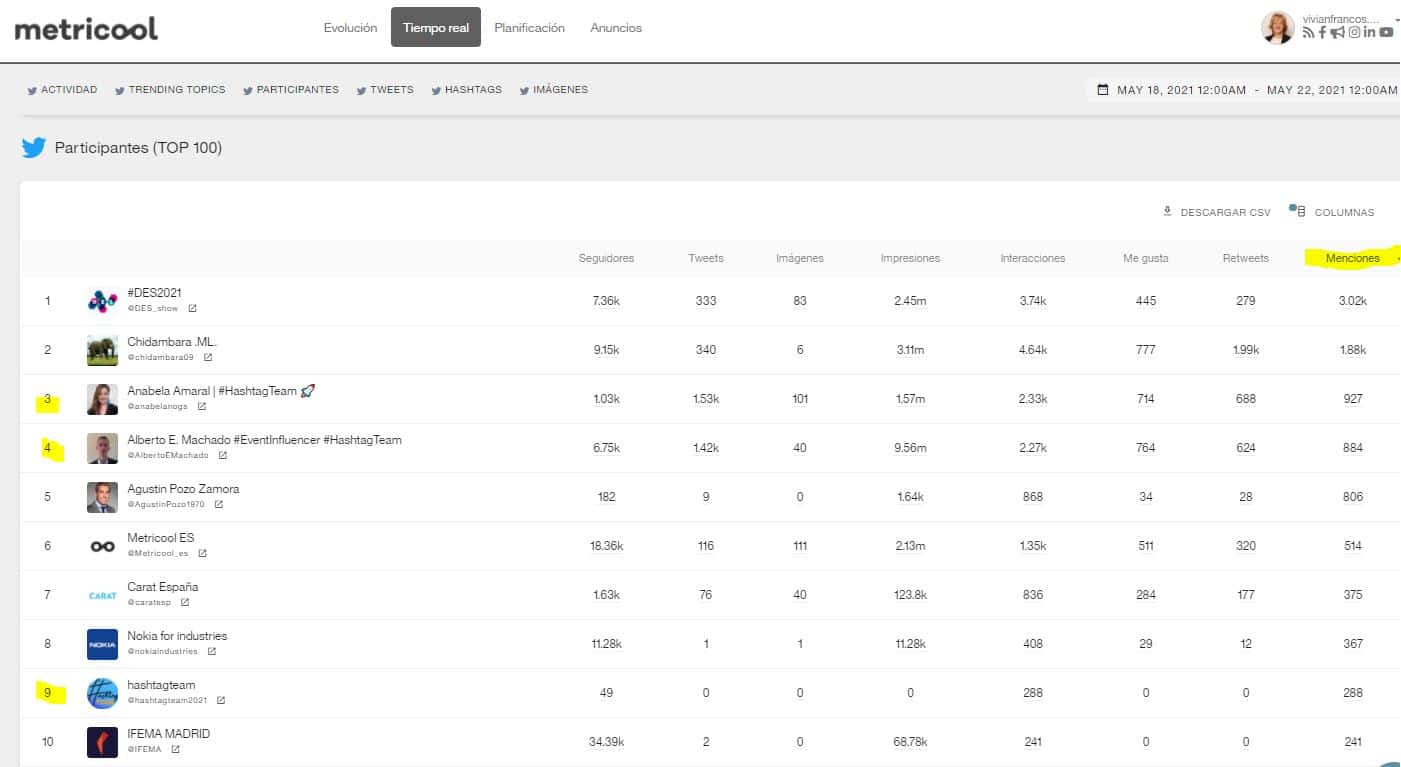Click the Nokia for industries avatar

103,644
